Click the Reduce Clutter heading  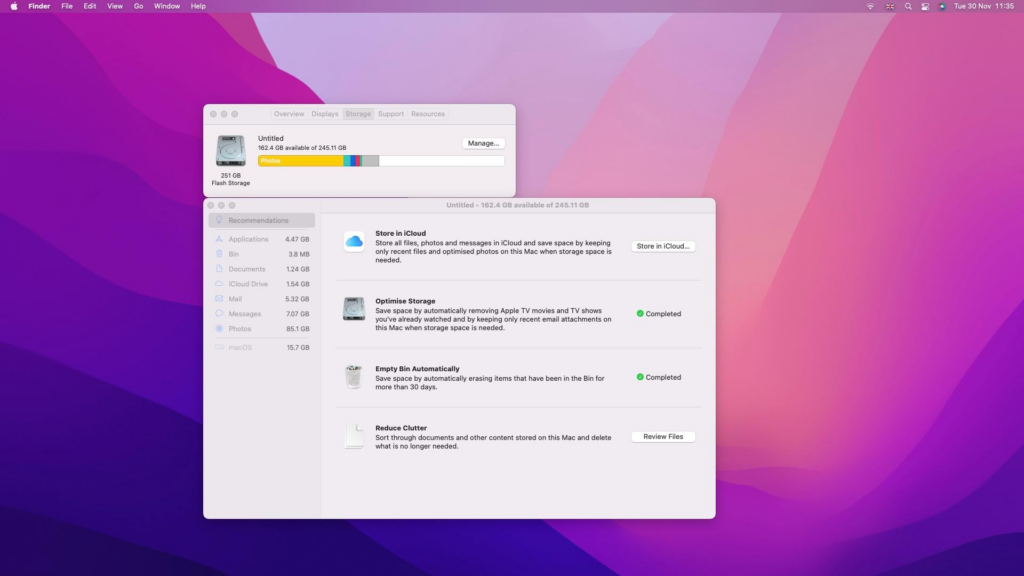point(401,428)
